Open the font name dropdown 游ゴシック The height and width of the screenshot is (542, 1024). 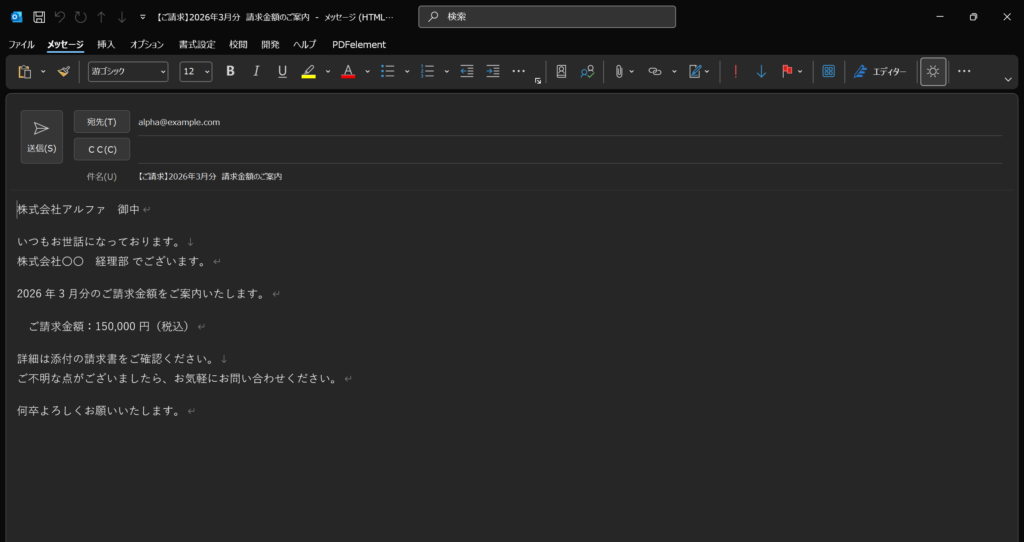128,72
